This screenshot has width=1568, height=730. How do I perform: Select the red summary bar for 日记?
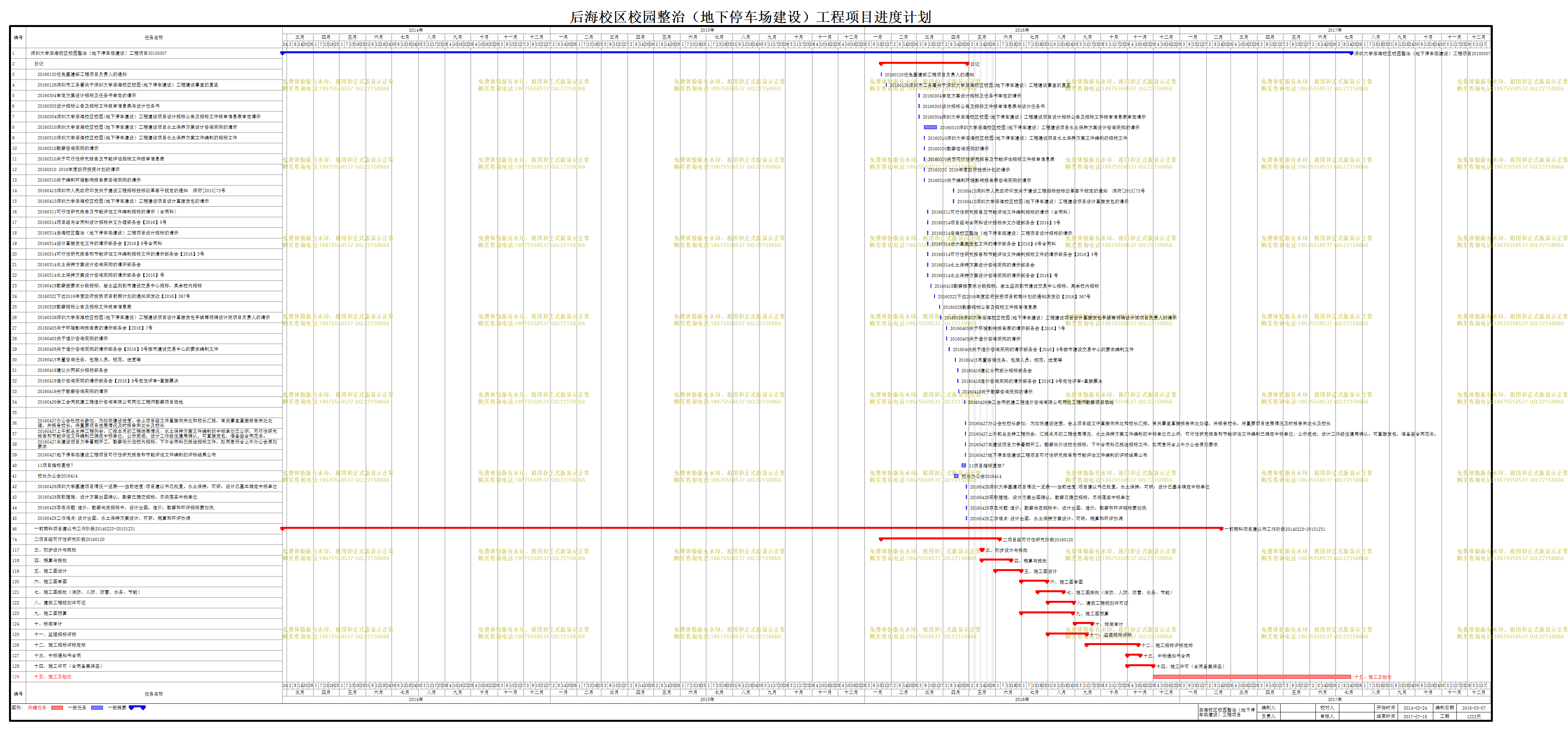click(x=924, y=63)
